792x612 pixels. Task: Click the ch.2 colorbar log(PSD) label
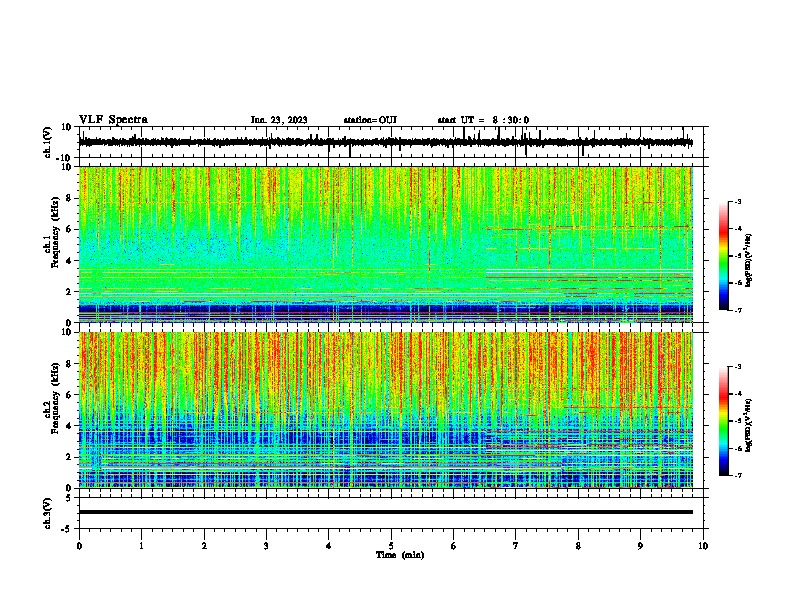(x=749, y=425)
